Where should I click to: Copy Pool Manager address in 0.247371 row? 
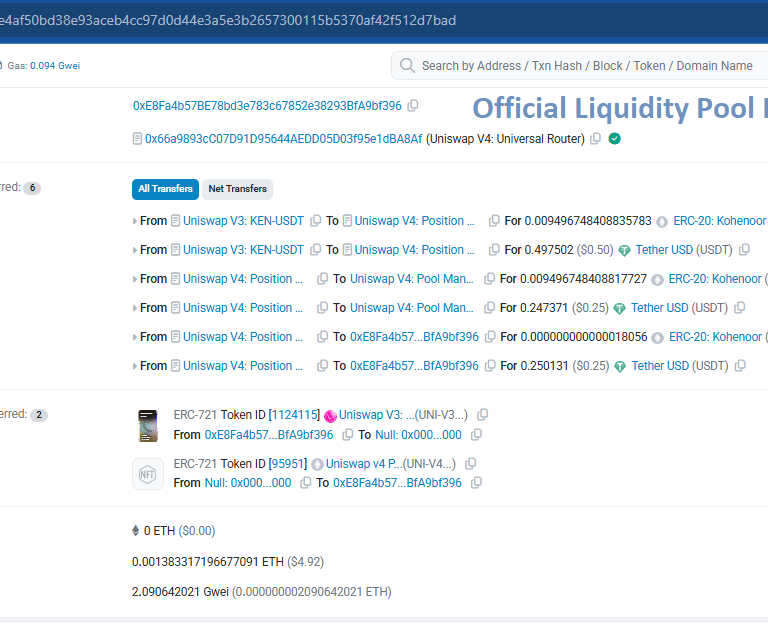tap(489, 308)
